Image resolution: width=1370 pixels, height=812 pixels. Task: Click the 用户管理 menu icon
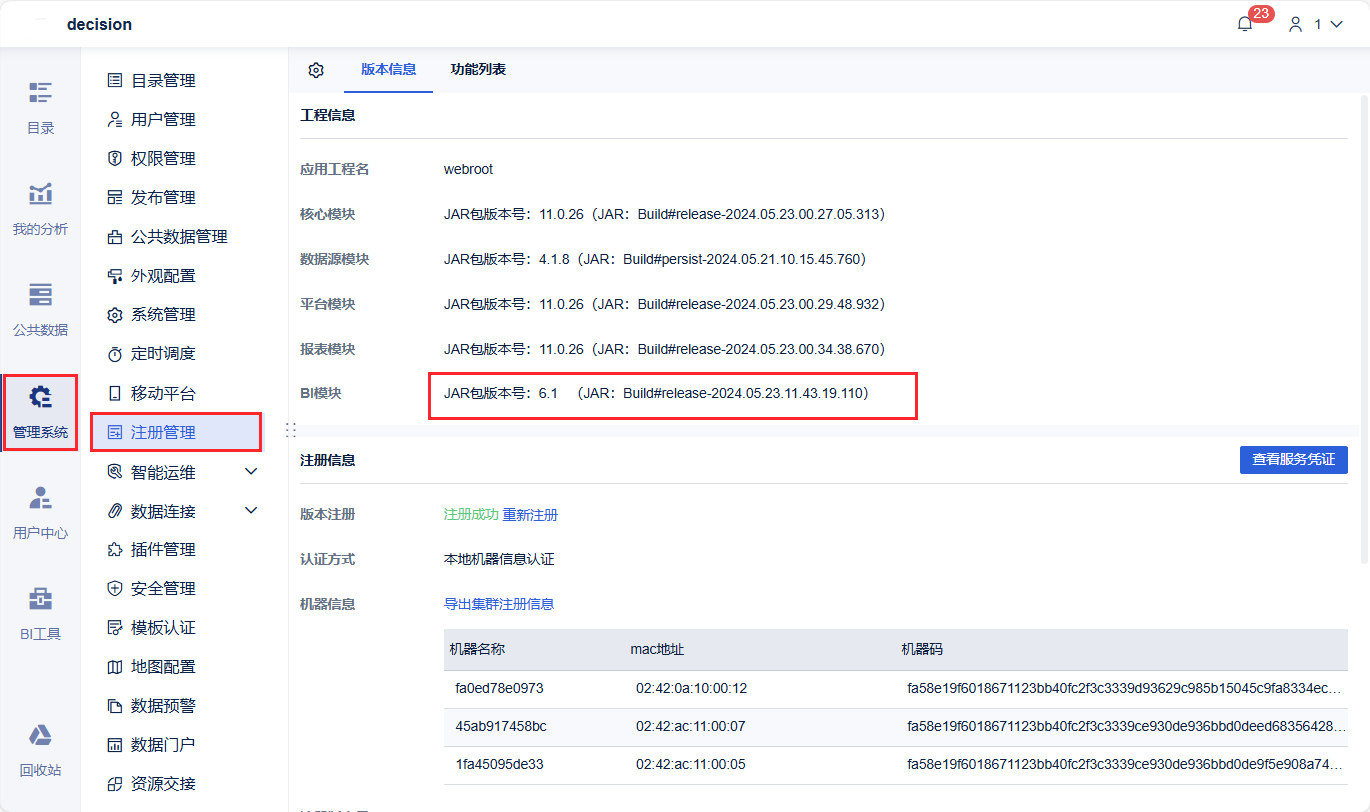point(115,119)
